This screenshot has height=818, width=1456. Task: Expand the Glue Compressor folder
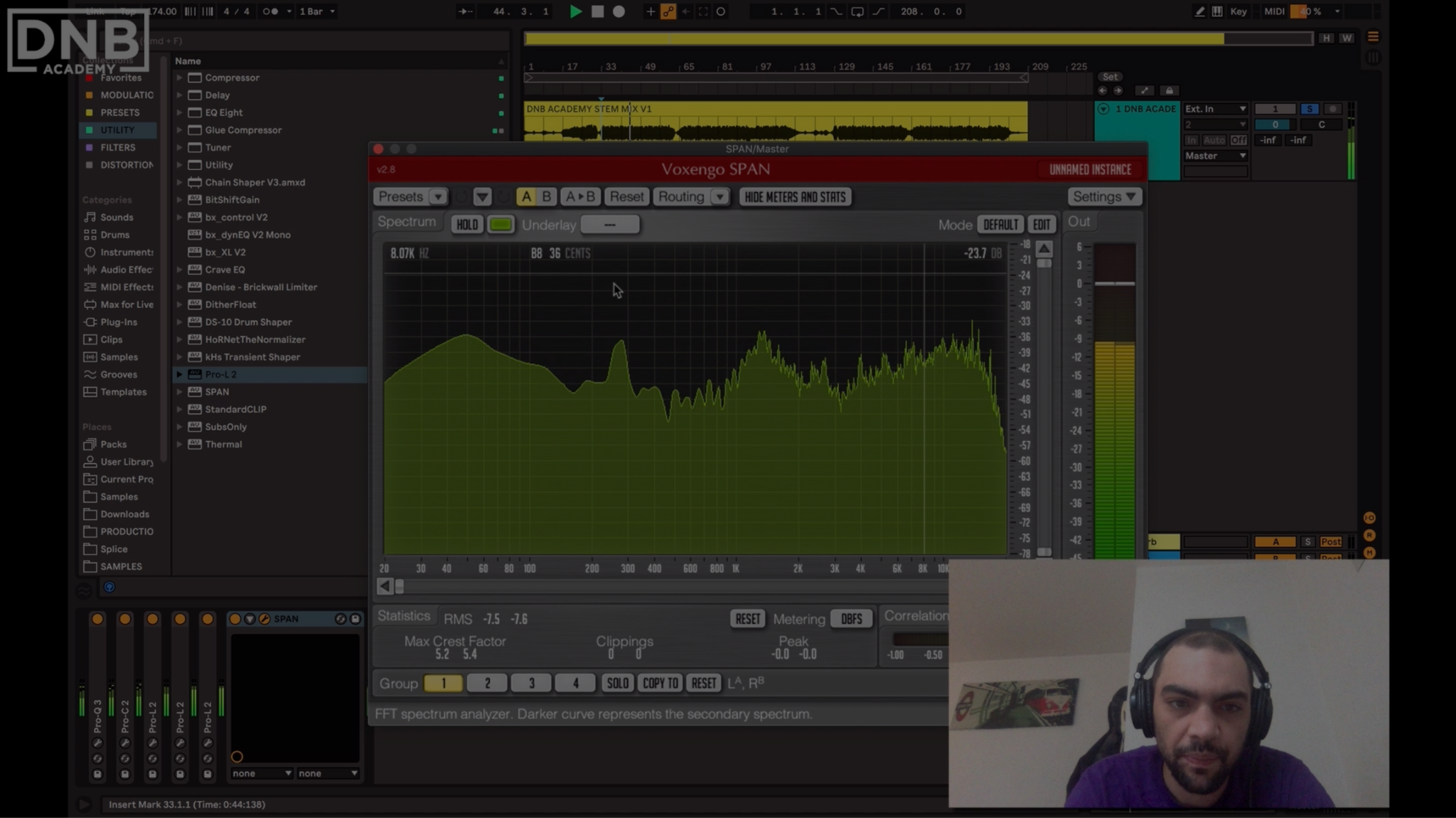tap(179, 130)
